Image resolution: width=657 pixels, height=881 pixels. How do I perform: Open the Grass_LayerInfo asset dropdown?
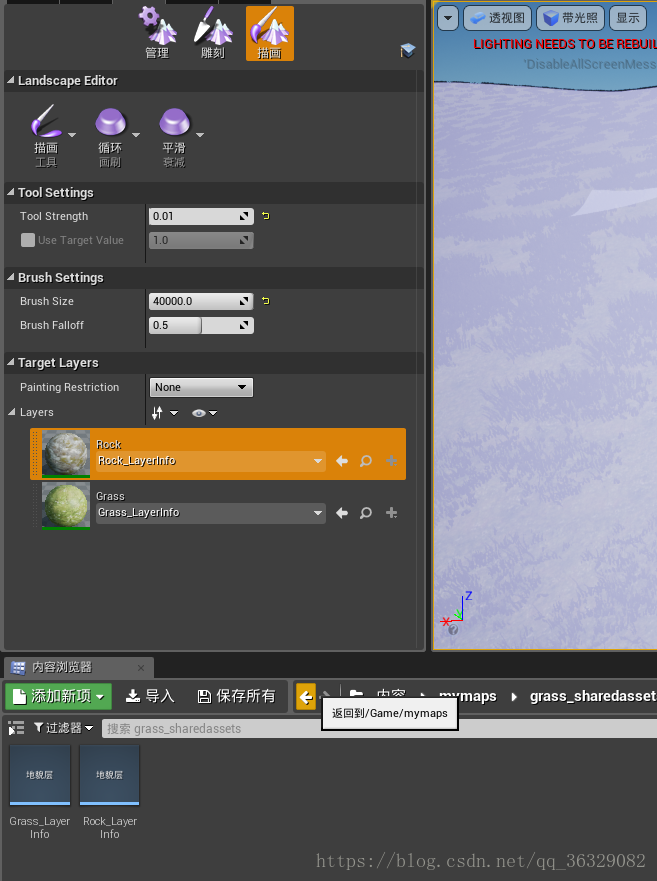pos(211,512)
